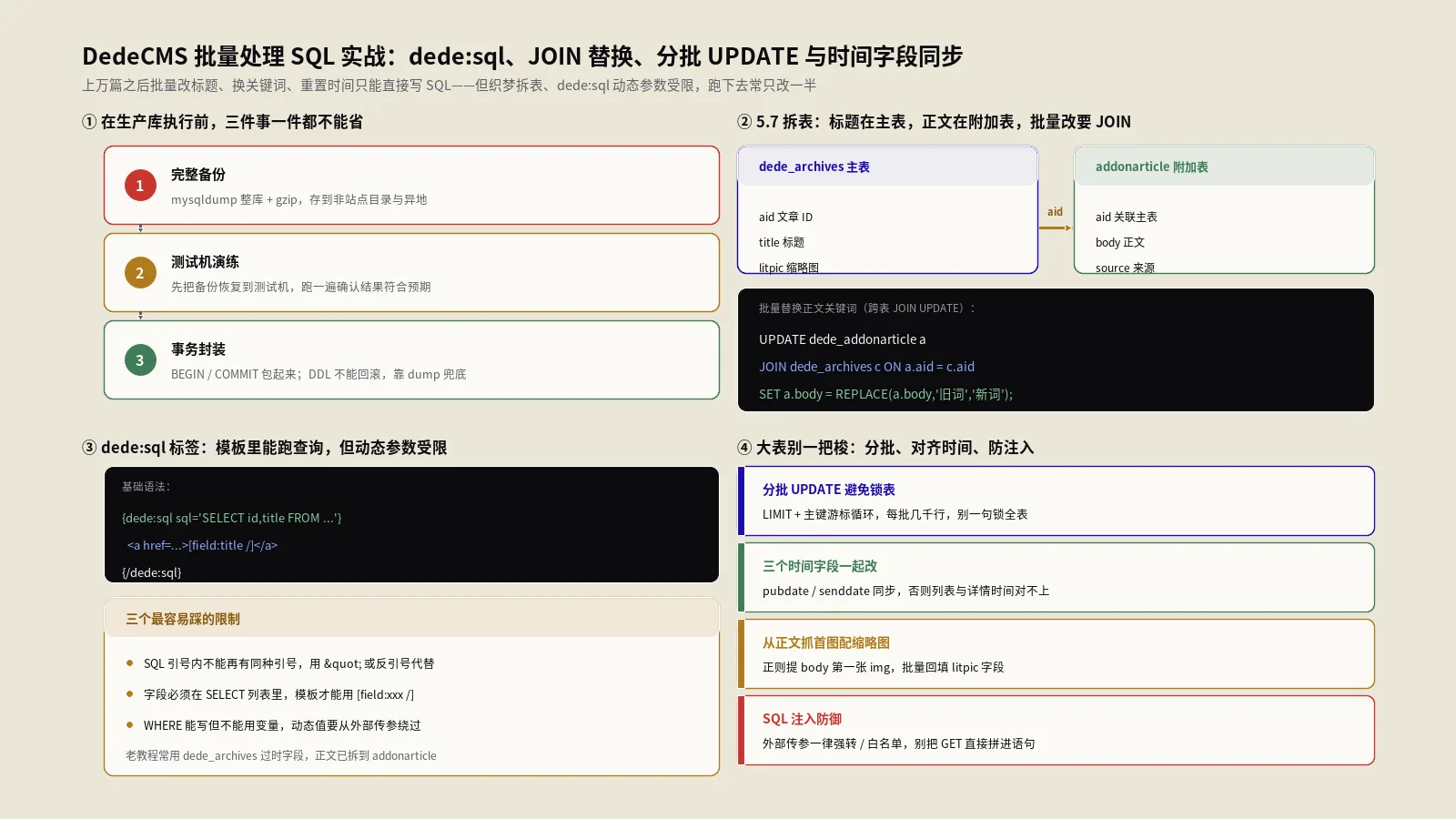This screenshot has height=819, width=1456.
Task: Click the red step 1 circle
Action: click(140, 186)
